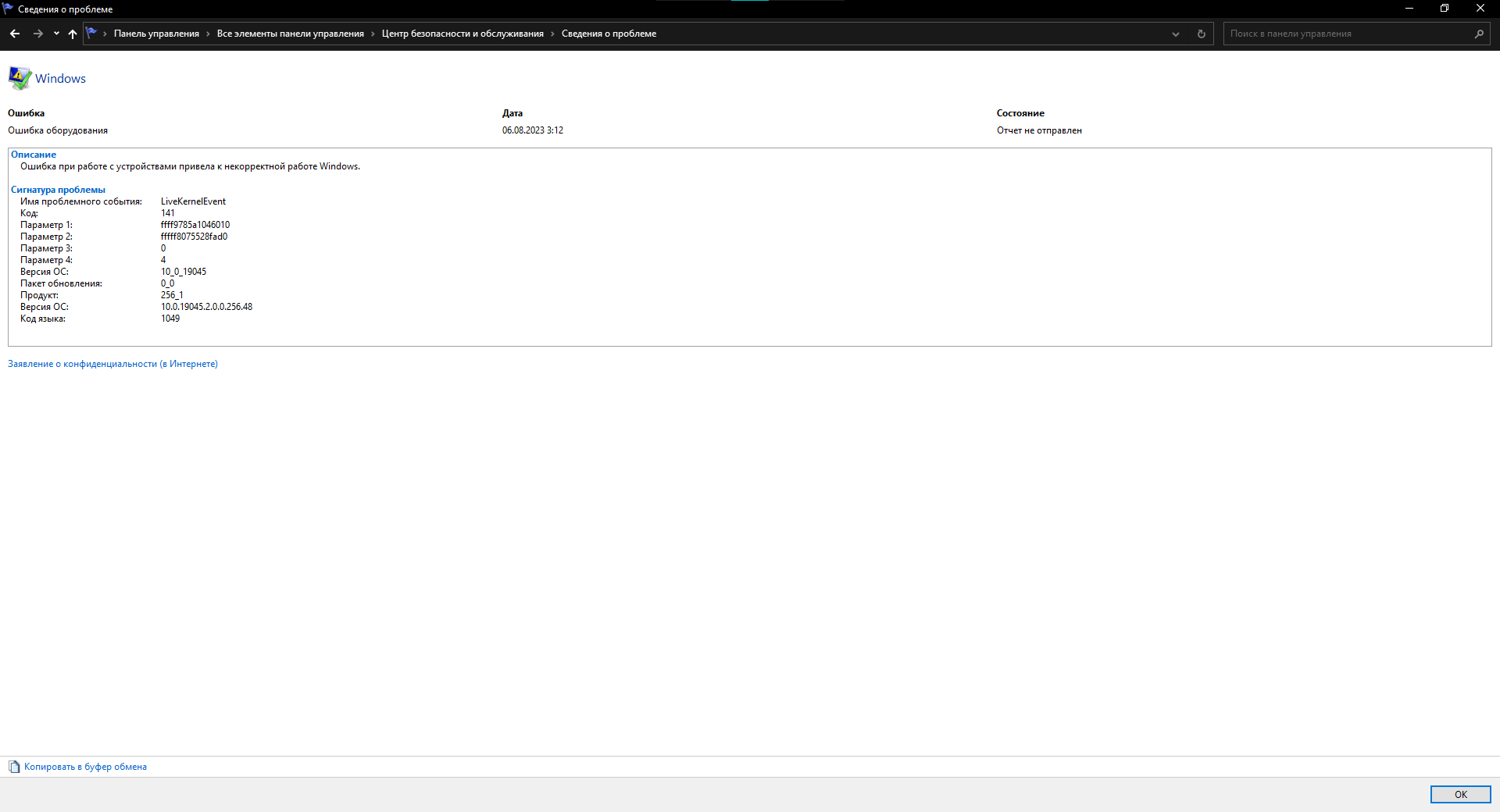The width and height of the screenshot is (1500, 812).
Task: Expand chevron after Панель управления breadcrumb
Action: click(208, 34)
